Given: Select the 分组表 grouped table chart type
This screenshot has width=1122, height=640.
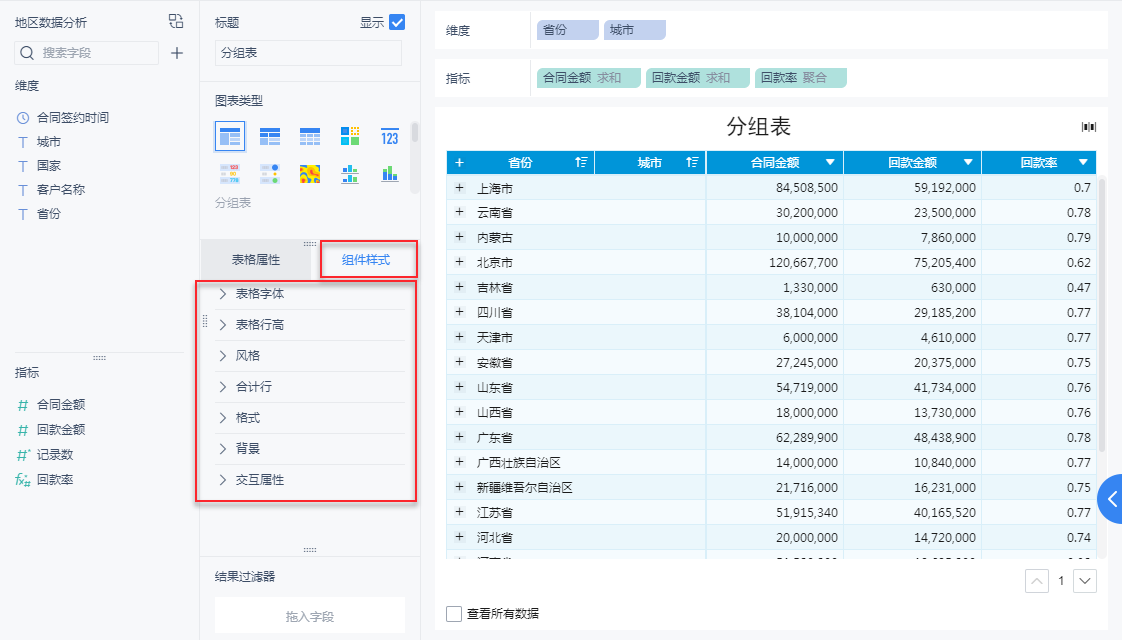Looking at the screenshot, I should [x=230, y=136].
